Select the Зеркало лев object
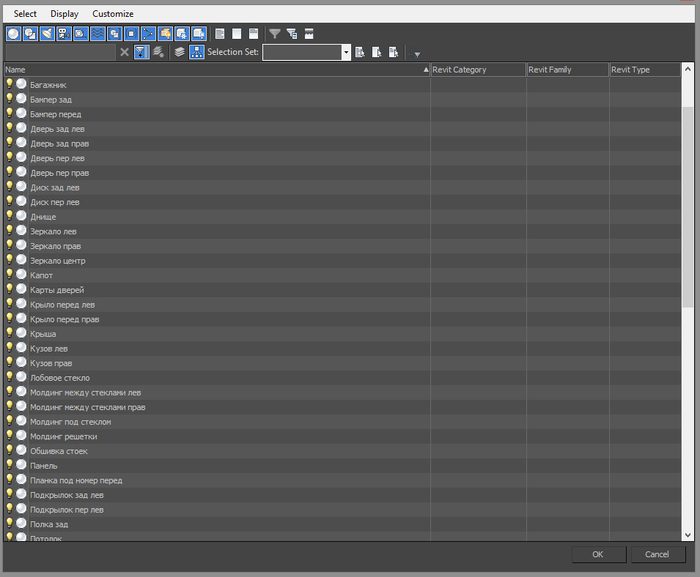This screenshot has width=700, height=577. pyautogui.click(x=53, y=231)
